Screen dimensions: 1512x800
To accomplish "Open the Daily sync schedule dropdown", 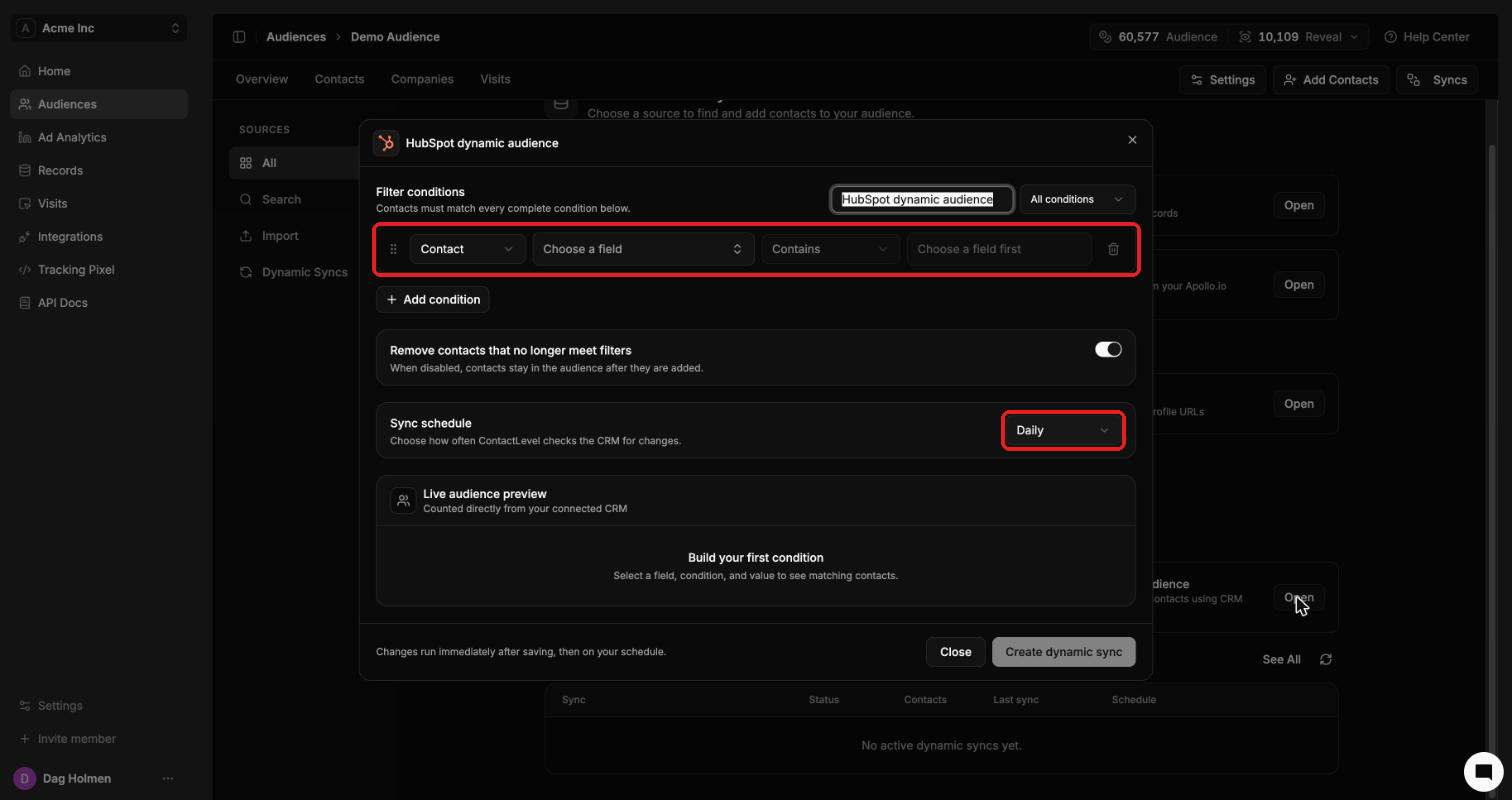I will [1063, 430].
